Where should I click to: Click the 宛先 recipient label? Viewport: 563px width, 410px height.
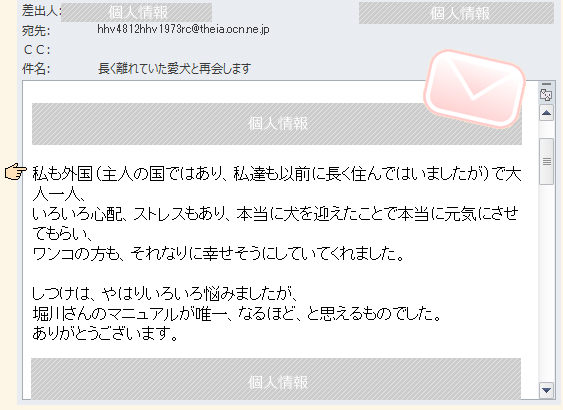tap(36, 31)
